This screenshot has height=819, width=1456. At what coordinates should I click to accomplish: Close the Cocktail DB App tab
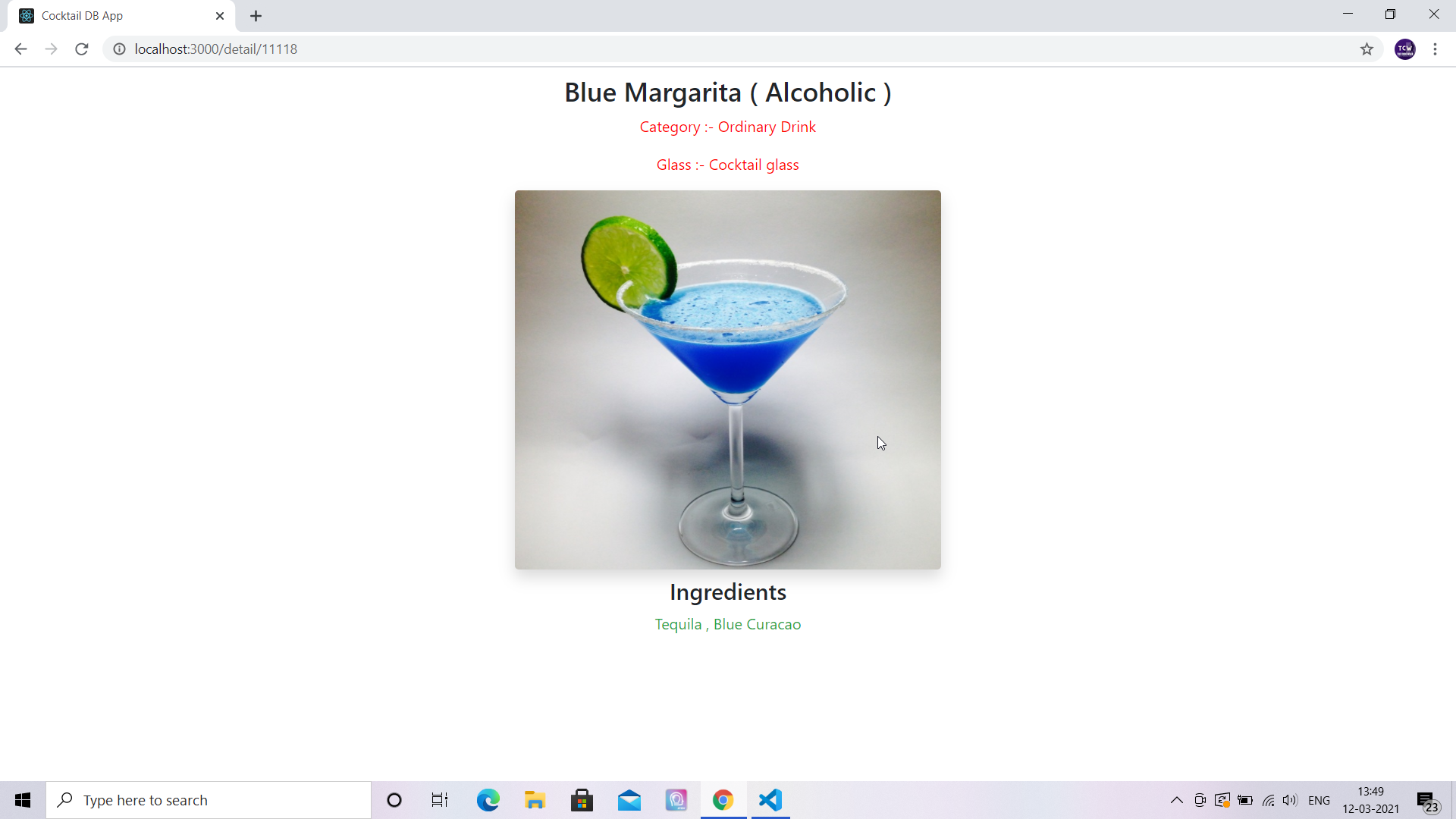tap(220, 16)
